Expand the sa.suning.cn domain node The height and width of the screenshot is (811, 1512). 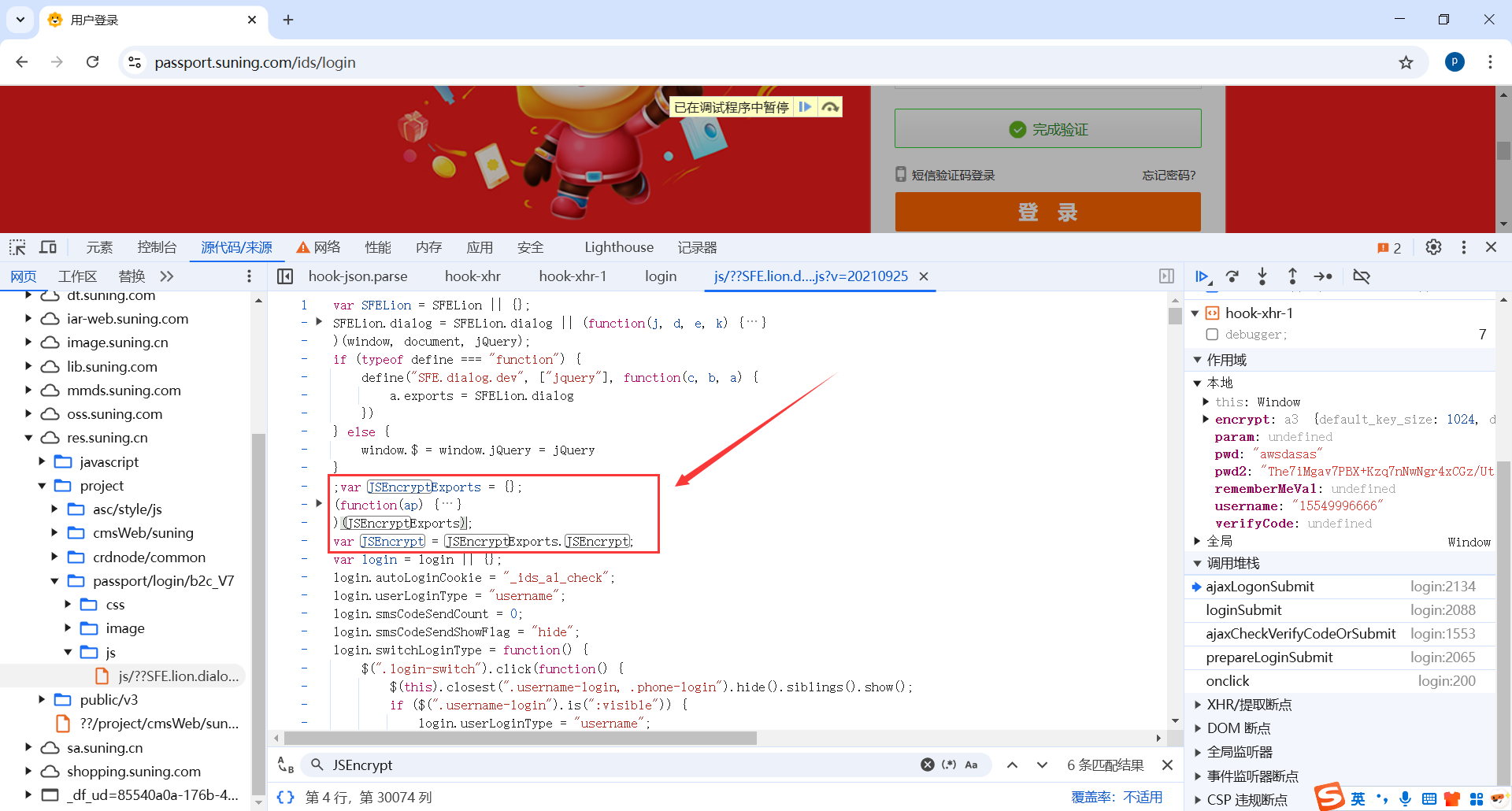click(x=28, y=747)
